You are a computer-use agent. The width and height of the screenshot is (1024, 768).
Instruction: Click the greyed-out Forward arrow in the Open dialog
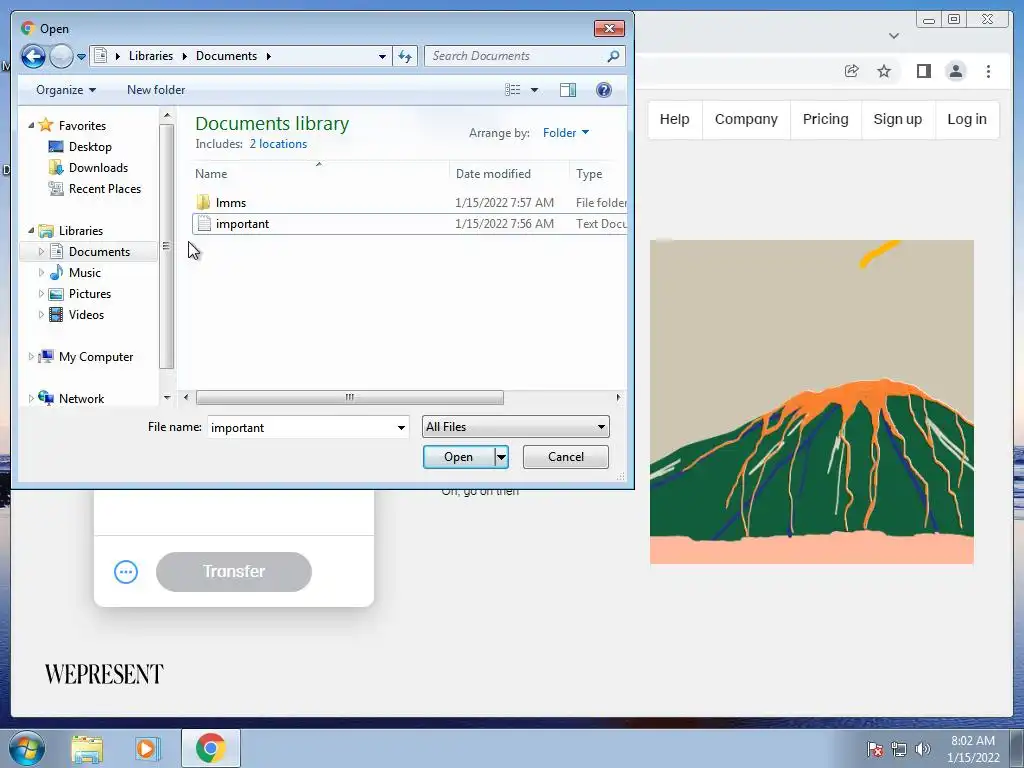click(x=61, y=56)
